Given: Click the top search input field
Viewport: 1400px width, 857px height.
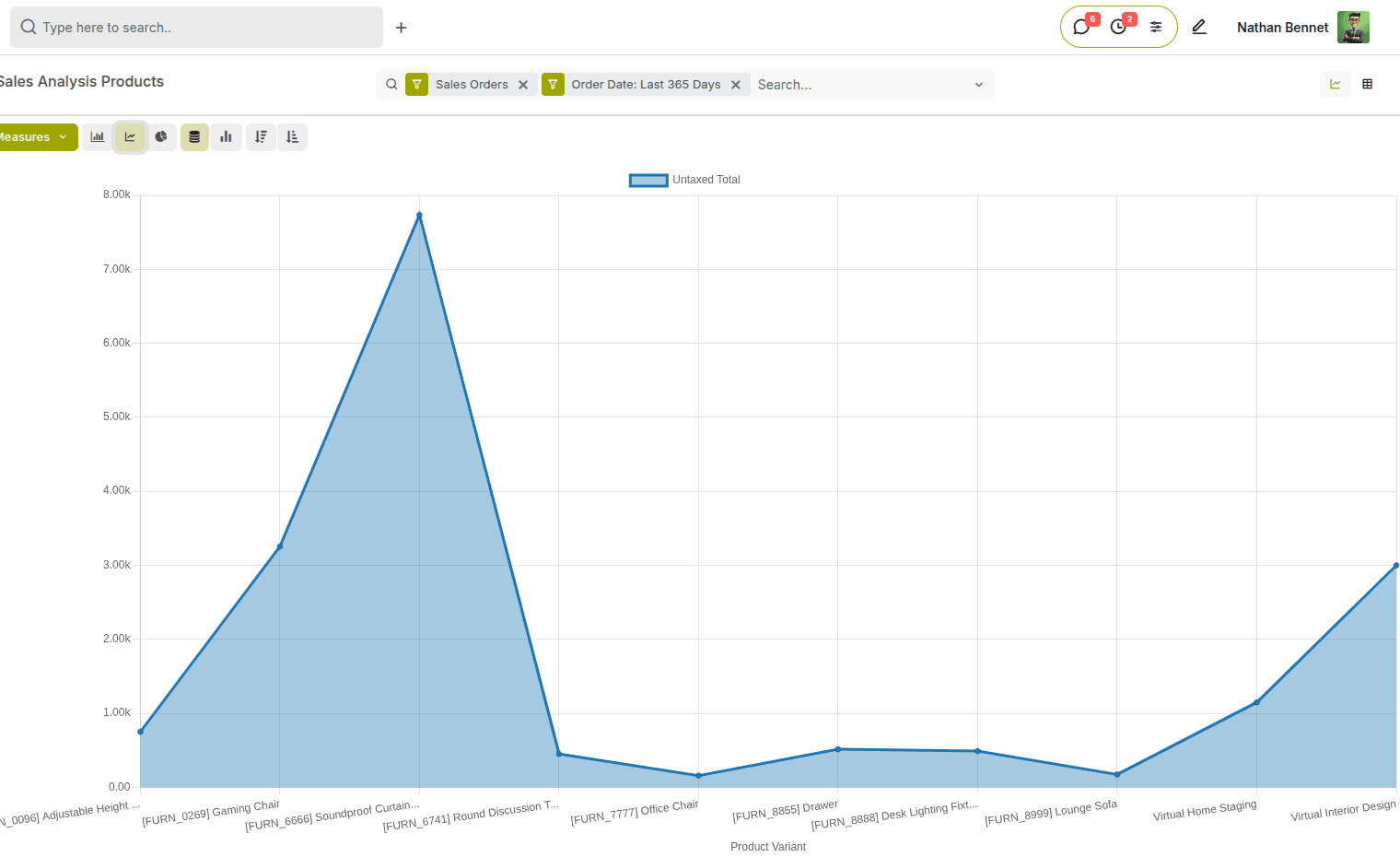Looking at the screenshot, I should 196,27.
